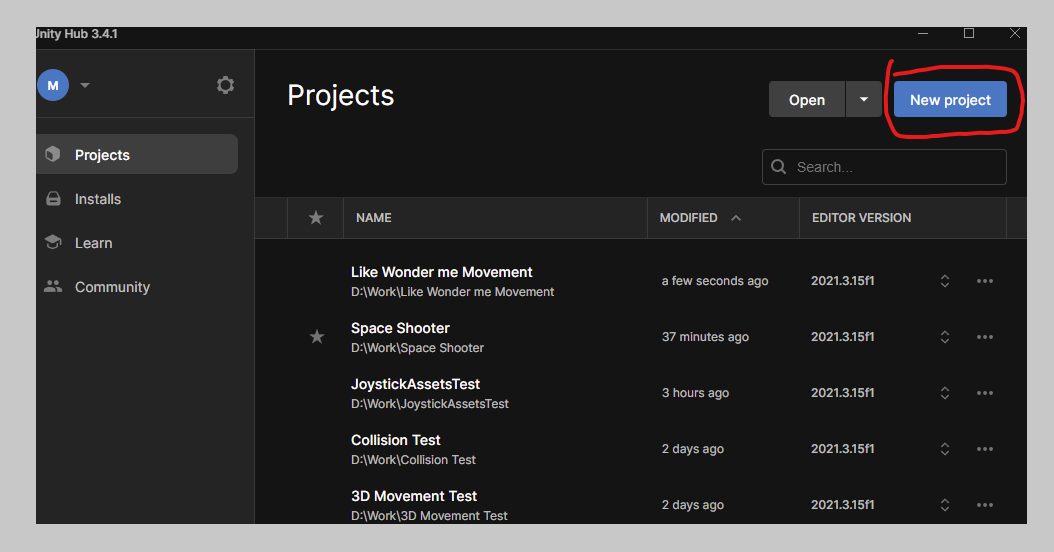1054x552 pixels.
Task: Click the Projects cube icon
Action: point(53,154)
